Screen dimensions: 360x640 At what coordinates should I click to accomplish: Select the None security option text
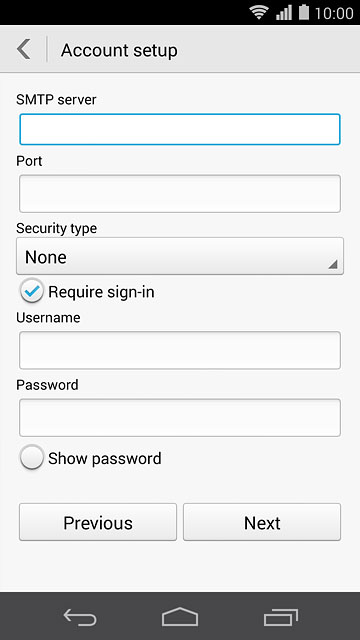(46, 257)
